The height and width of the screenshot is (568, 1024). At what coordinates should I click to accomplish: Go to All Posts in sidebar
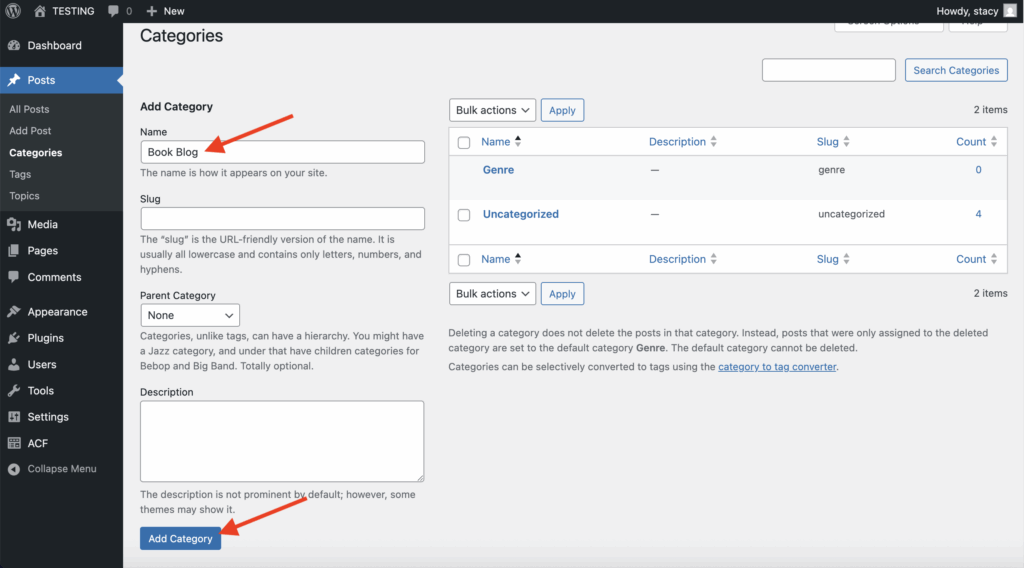click(29, 109)
